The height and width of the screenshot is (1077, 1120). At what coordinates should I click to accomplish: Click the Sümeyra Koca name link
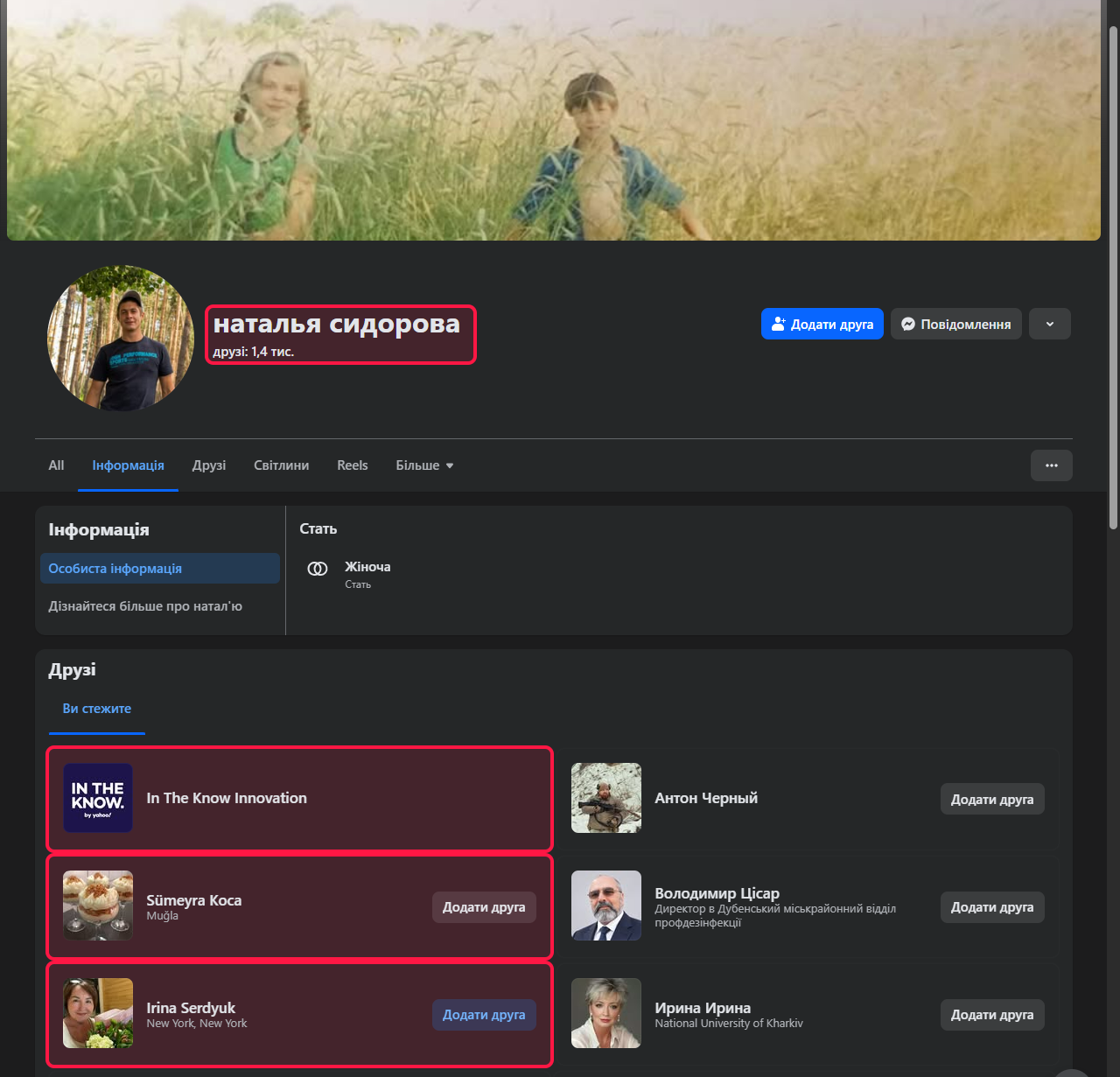pyautogui.click(x=194, y=900)
